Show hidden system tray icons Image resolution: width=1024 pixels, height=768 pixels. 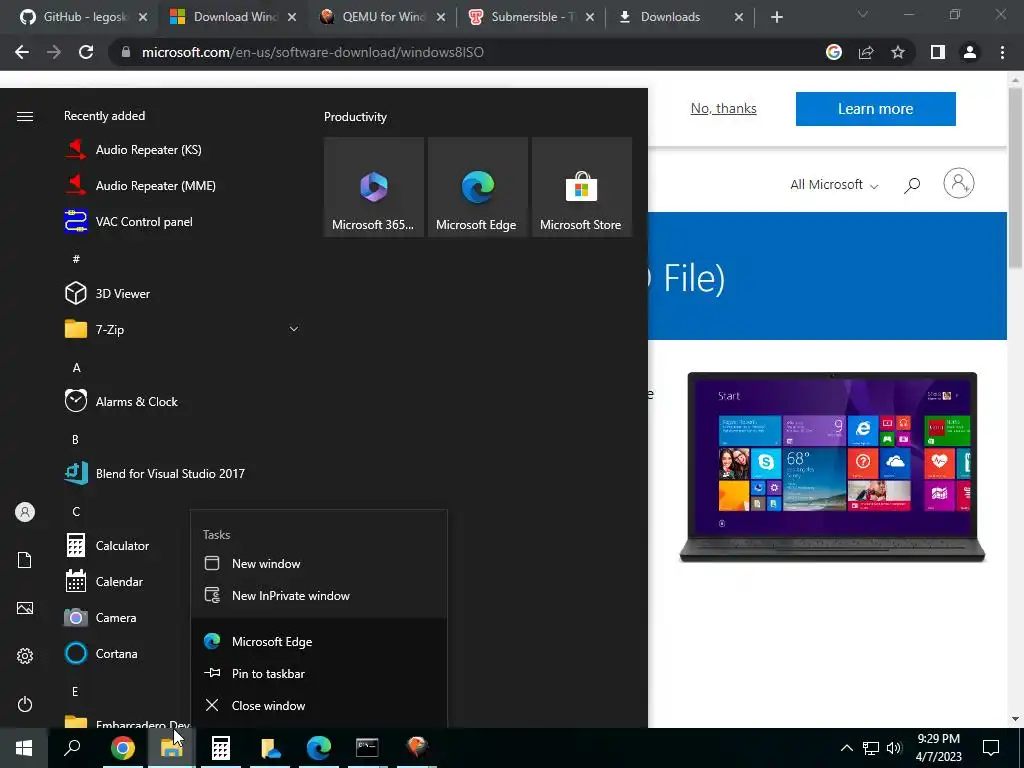pyautogui.click(x=846, y=748)
